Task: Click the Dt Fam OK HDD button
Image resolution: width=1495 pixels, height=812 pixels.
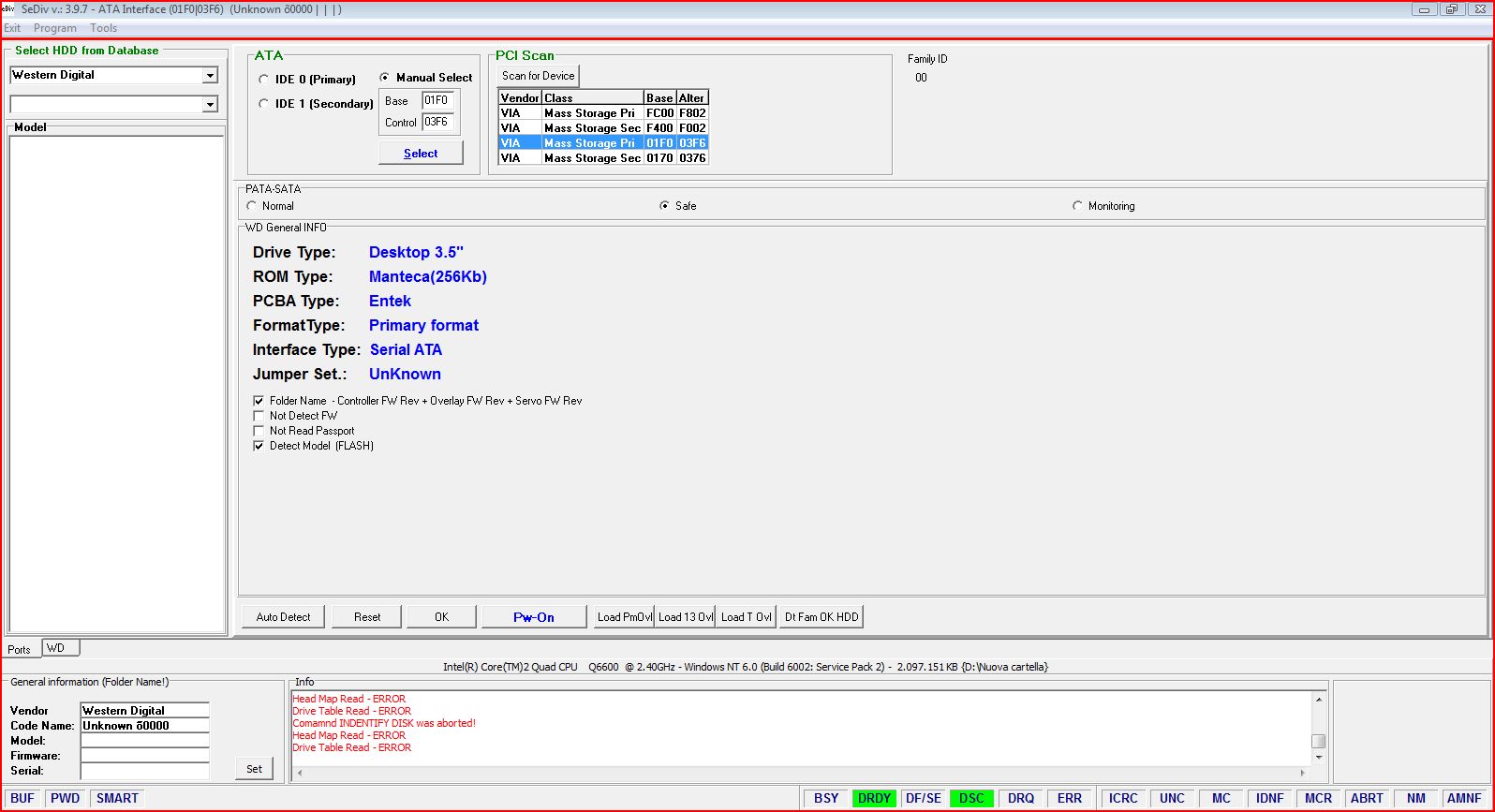Action: point(822,617)
